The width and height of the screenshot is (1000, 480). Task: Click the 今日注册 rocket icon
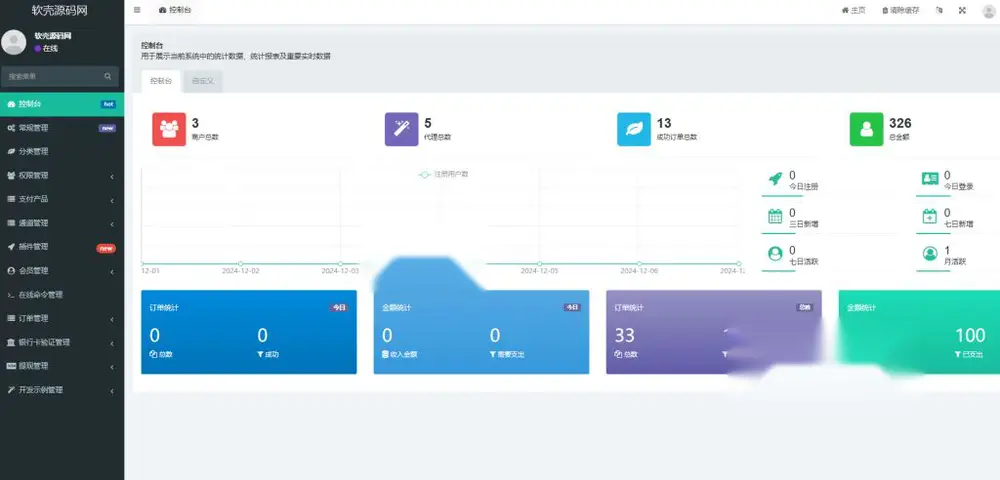point(776,179)
